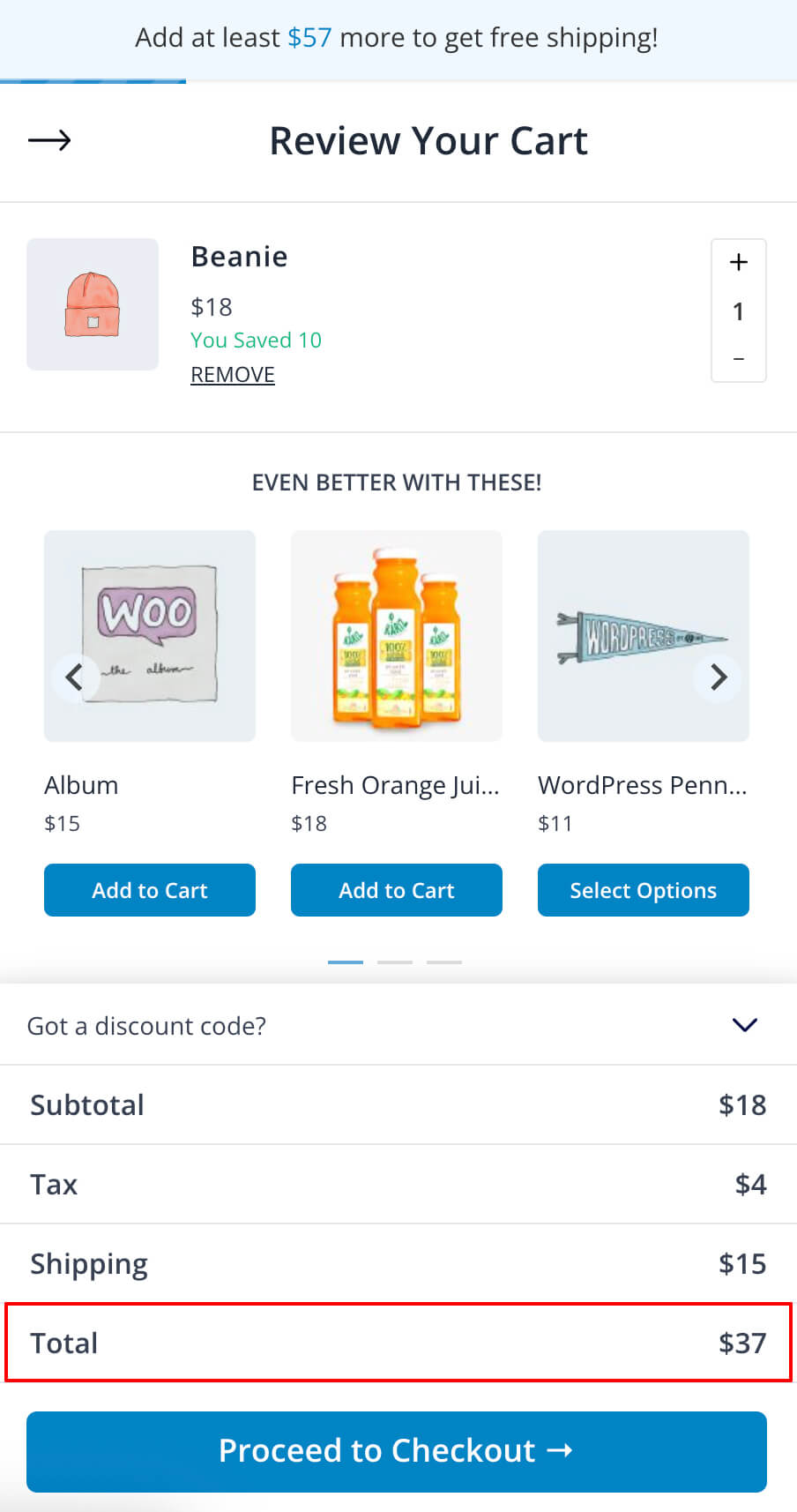
Task: Increase Beanie quantity with plus icon
Action: [739, 263]
